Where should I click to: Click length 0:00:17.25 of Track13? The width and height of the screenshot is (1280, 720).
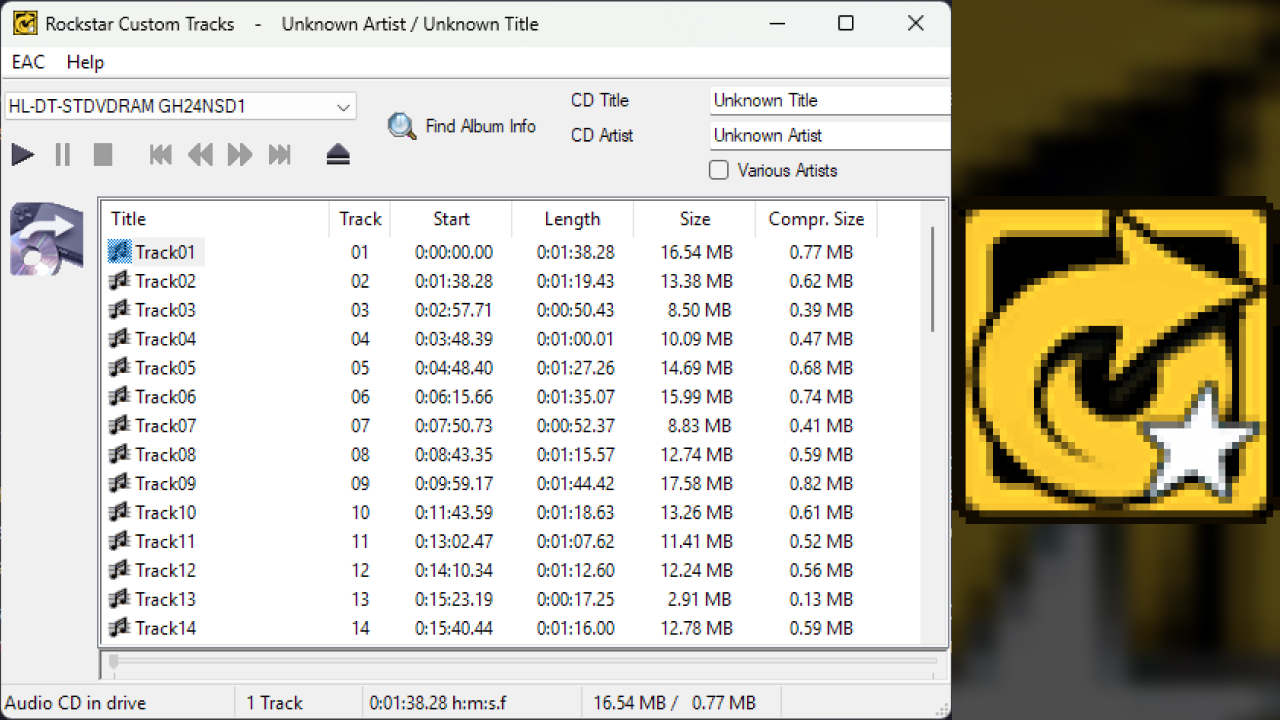tap(576, 600)
